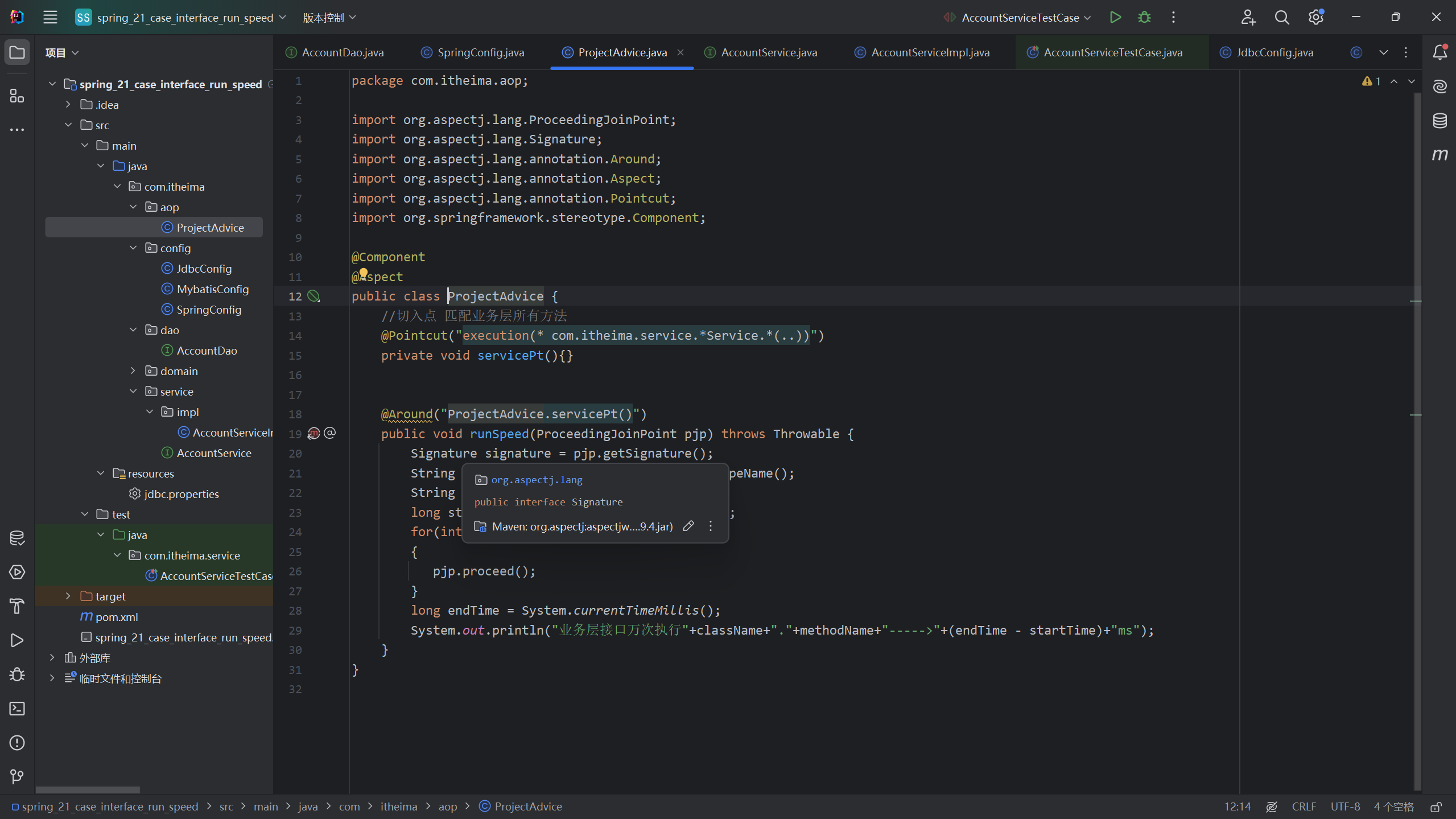Open the AI Assistant spiral icon

[1440, 87]
